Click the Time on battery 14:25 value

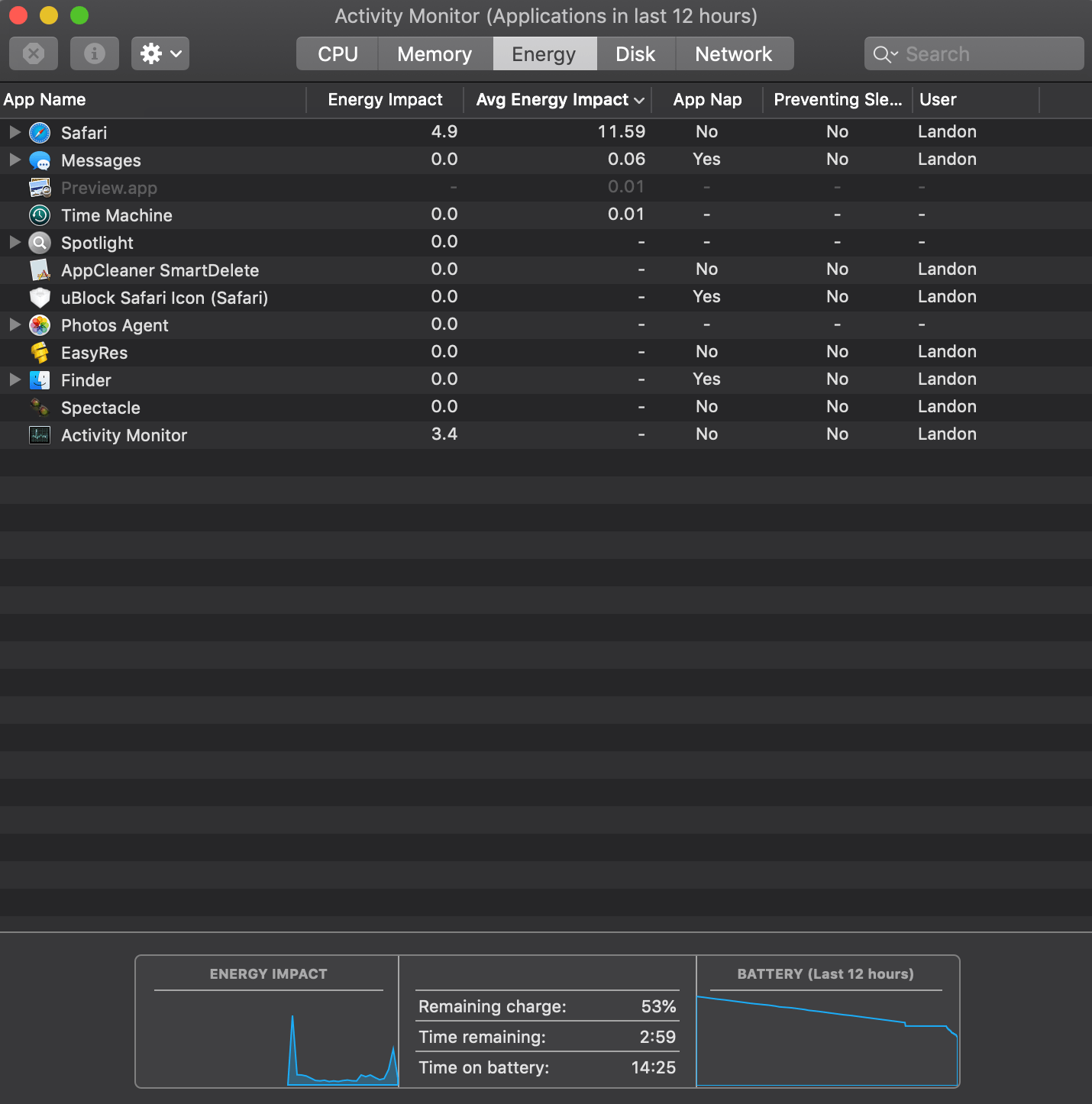(x=654, y=1067)
